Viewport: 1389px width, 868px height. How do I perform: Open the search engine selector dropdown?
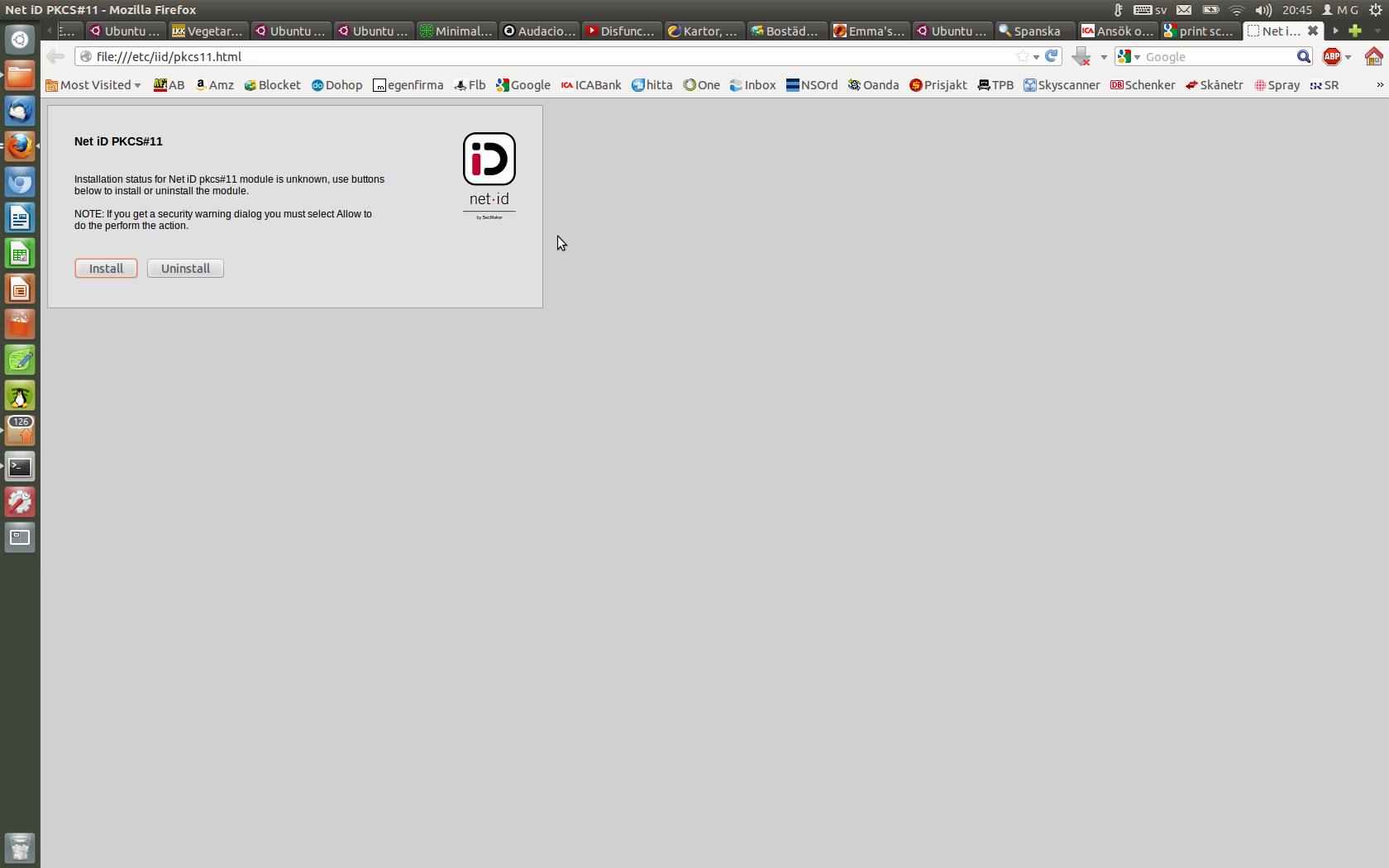[x=1129, y=56]
